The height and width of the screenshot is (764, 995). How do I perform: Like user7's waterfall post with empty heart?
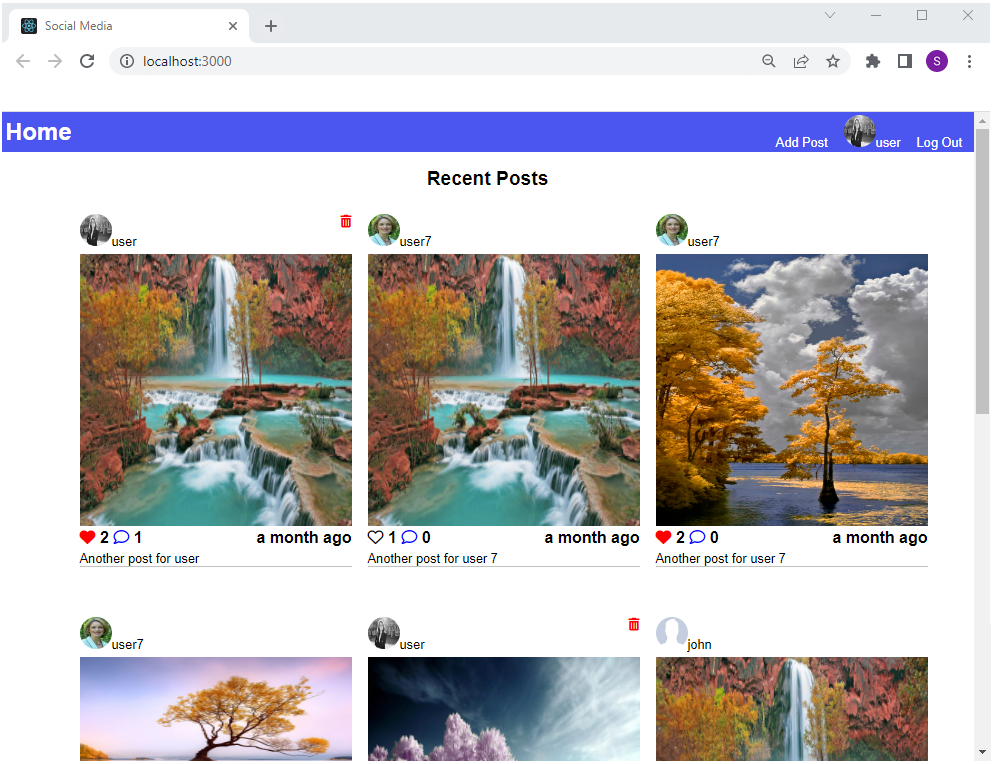coord(376,537)
